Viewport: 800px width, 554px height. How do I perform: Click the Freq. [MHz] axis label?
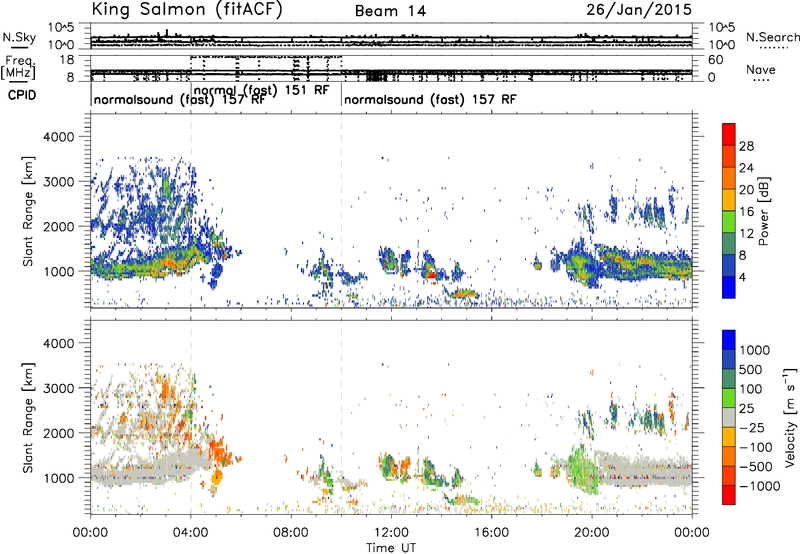click(x=20, y=67)
